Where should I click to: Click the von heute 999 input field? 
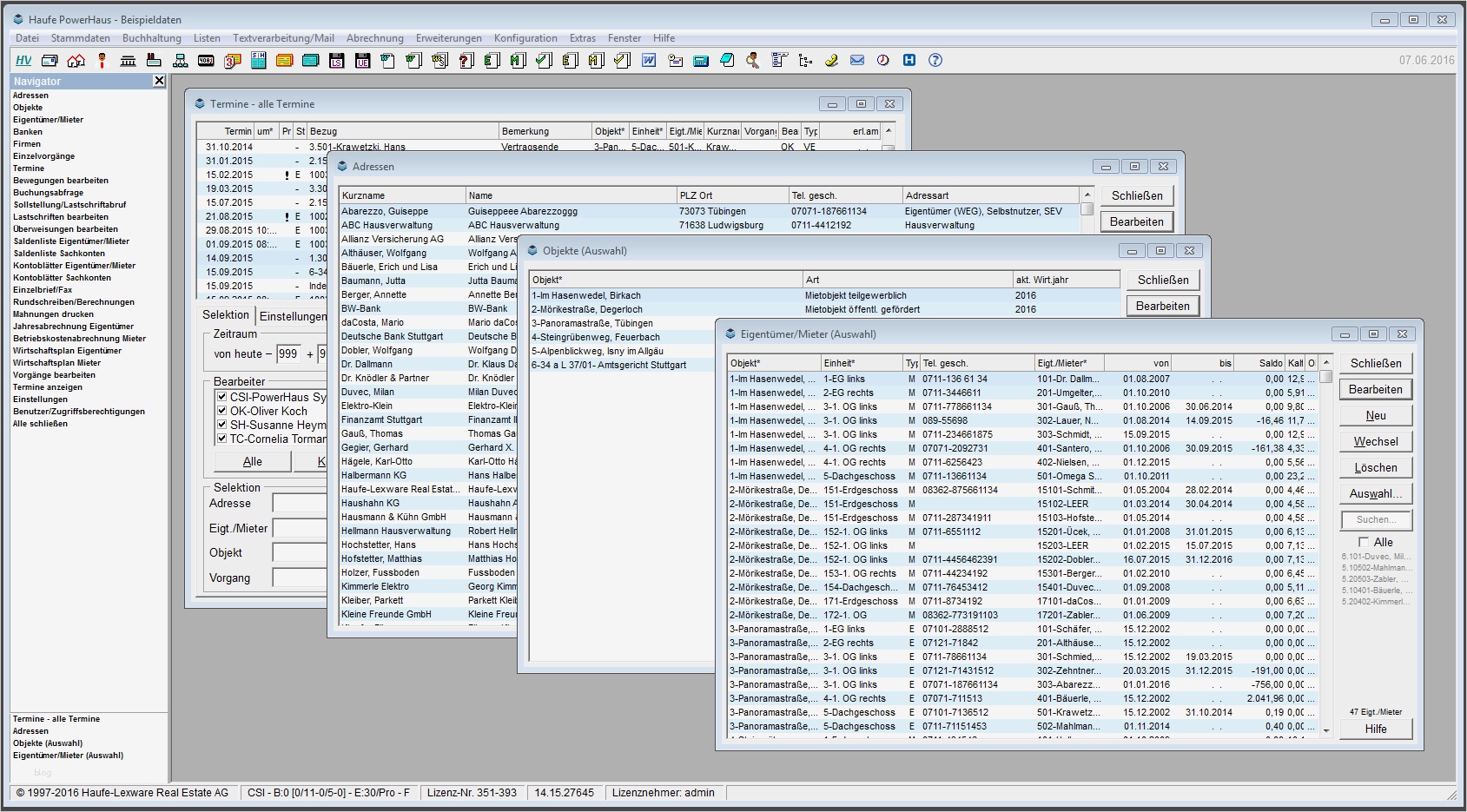coord(288,353)
